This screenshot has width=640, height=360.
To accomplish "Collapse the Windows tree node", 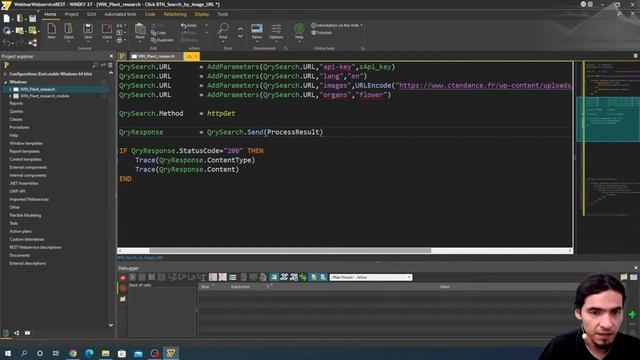I will coord(5,82).
